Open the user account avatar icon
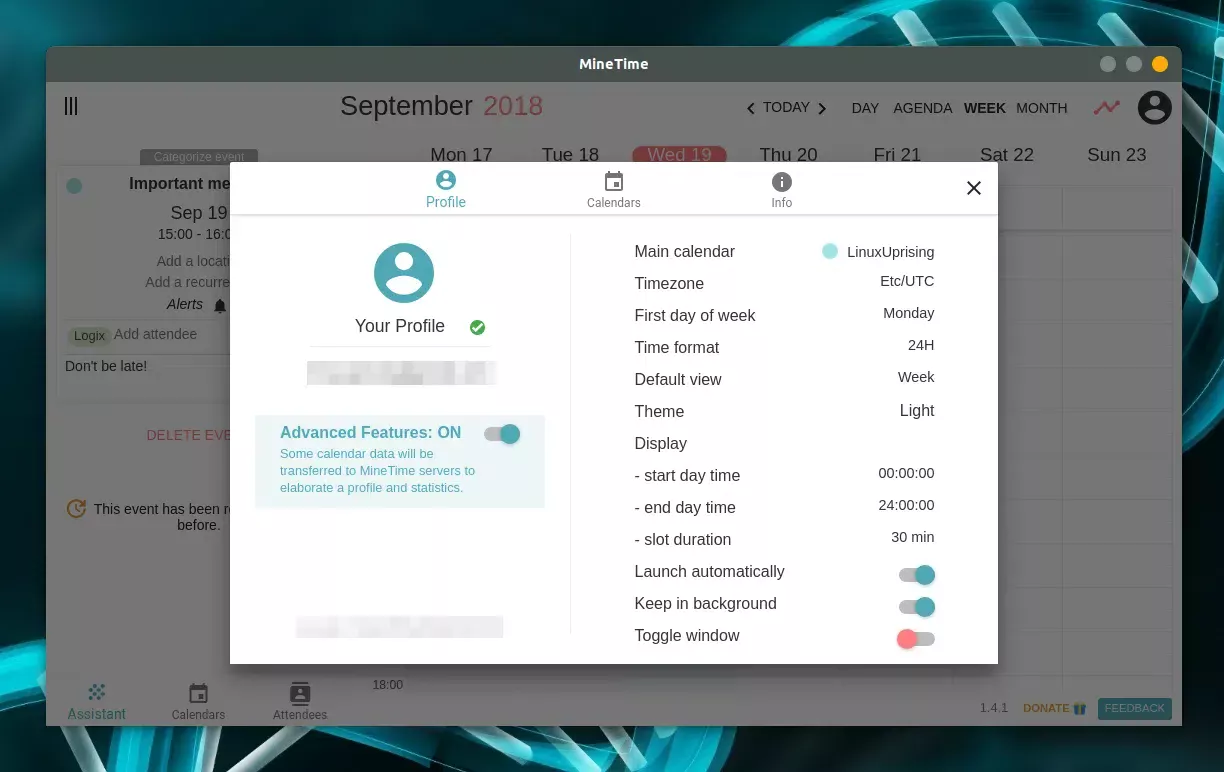Image resolution: width=1224 pixels, height=772 pixels. click(x=1155, y=107)
